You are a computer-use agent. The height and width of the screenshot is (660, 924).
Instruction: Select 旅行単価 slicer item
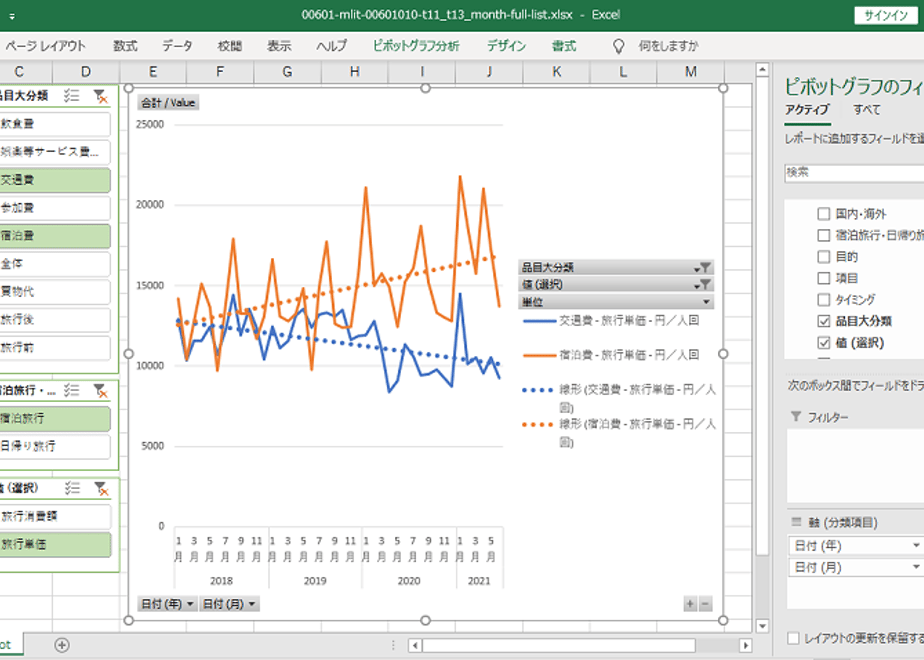(x=55, y=544)
